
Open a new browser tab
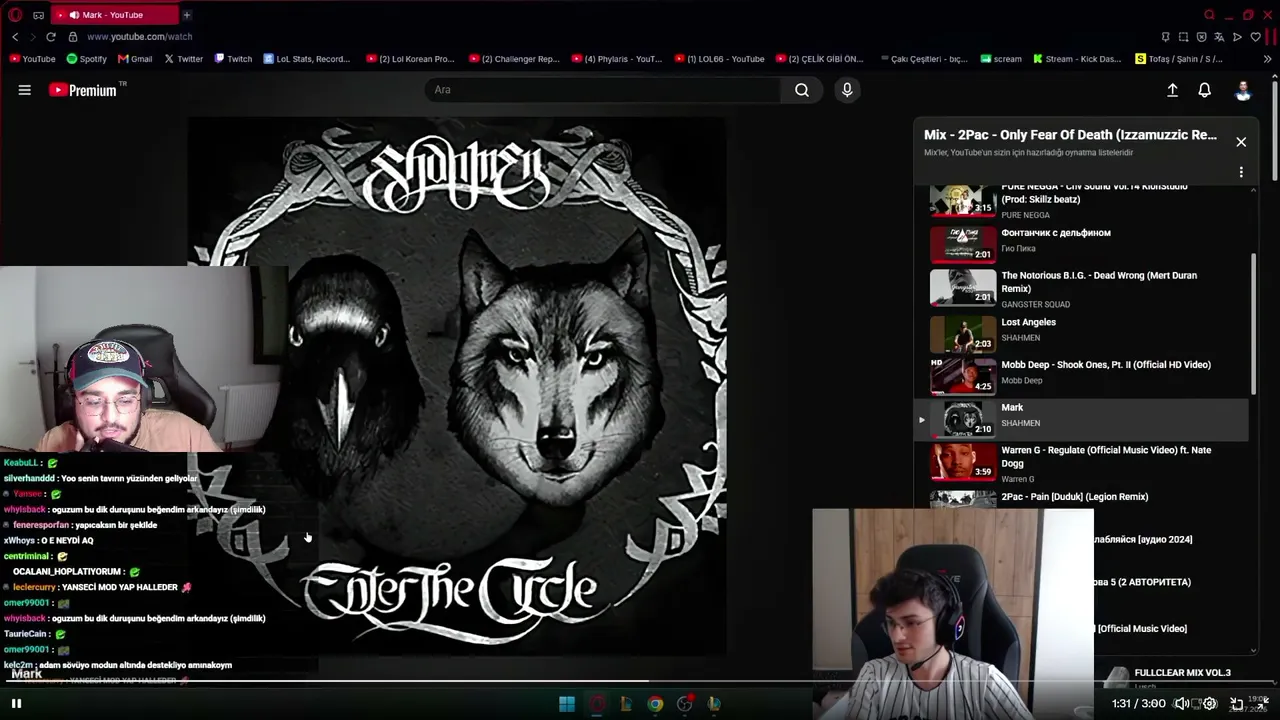186,15
